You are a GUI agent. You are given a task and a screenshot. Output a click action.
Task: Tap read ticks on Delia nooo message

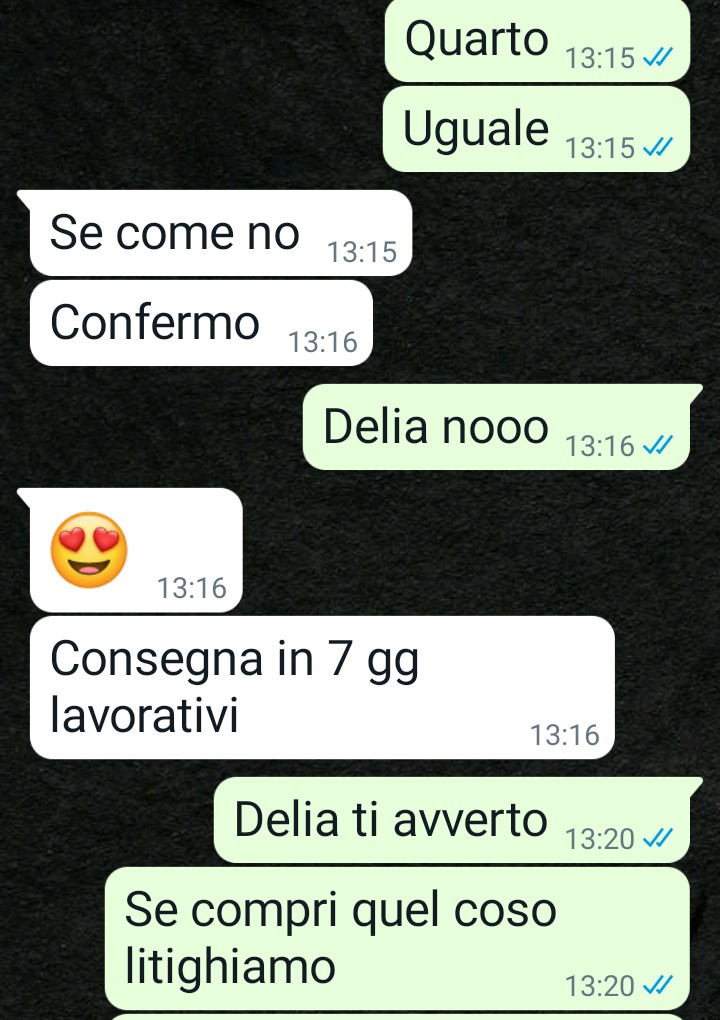click(658, 446)
